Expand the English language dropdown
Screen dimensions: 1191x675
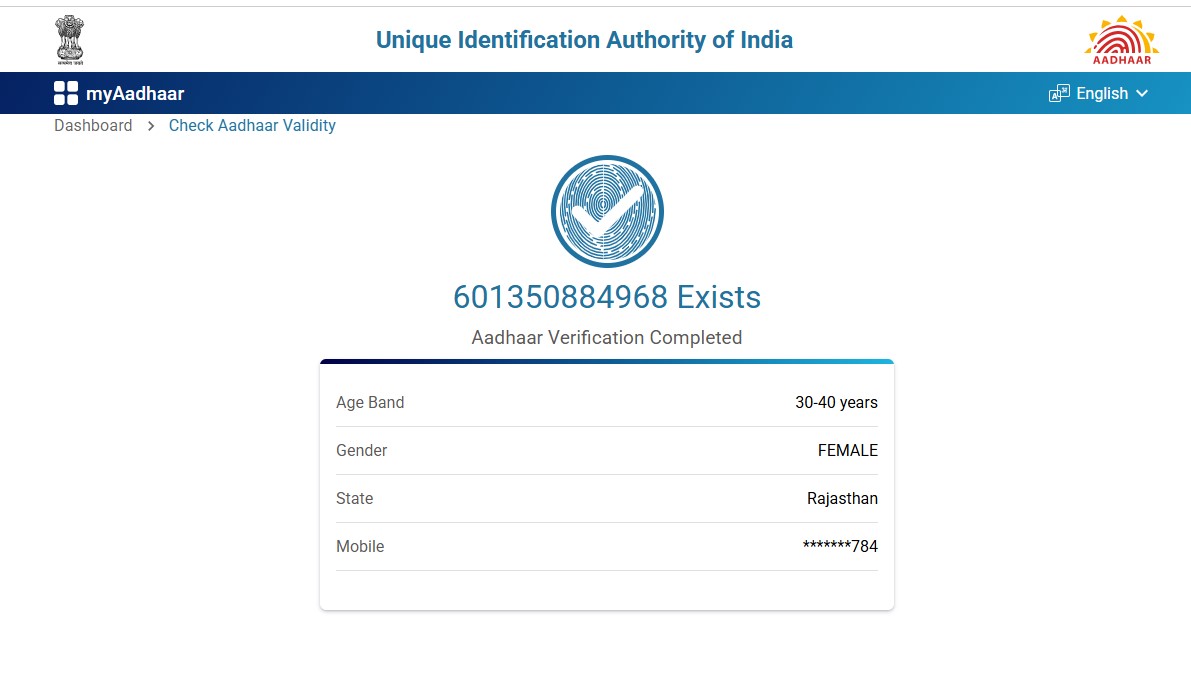[1102, 94]
